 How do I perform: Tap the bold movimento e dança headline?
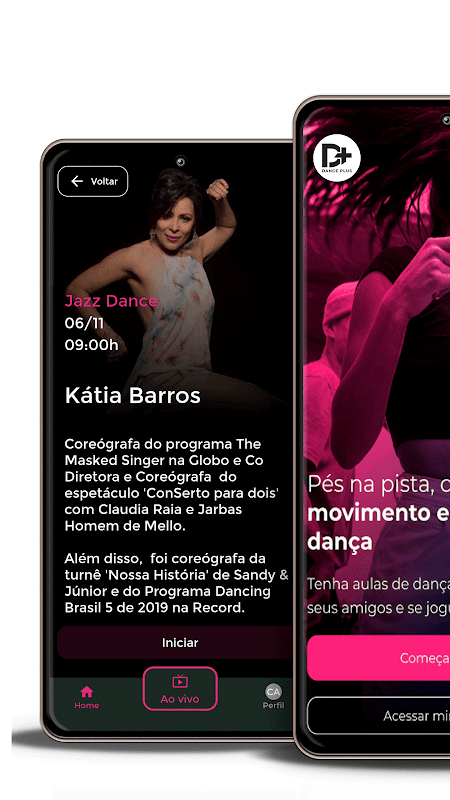point(378,528)
